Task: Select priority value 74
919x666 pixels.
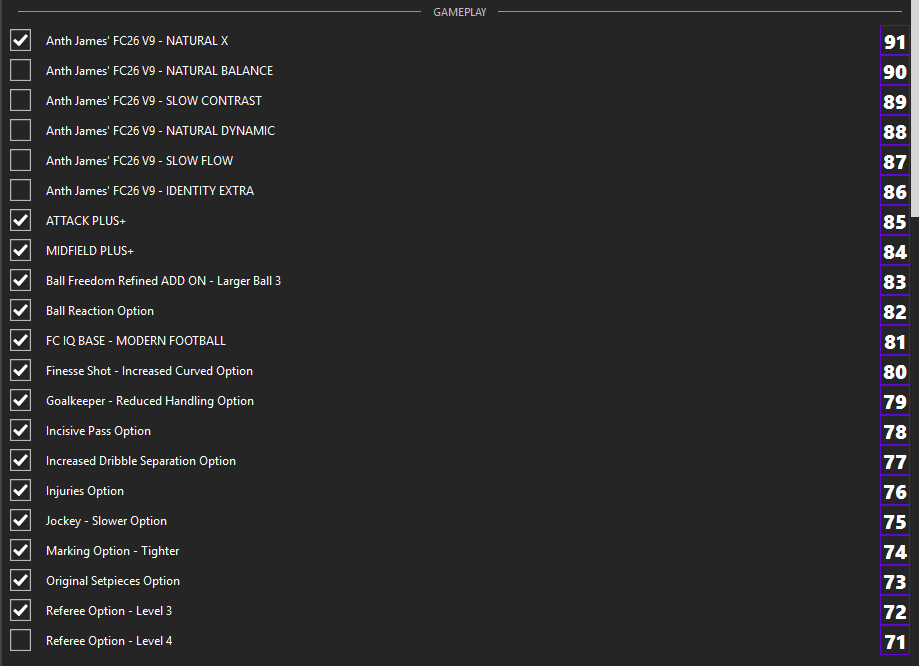Action: tap(895, 552)
